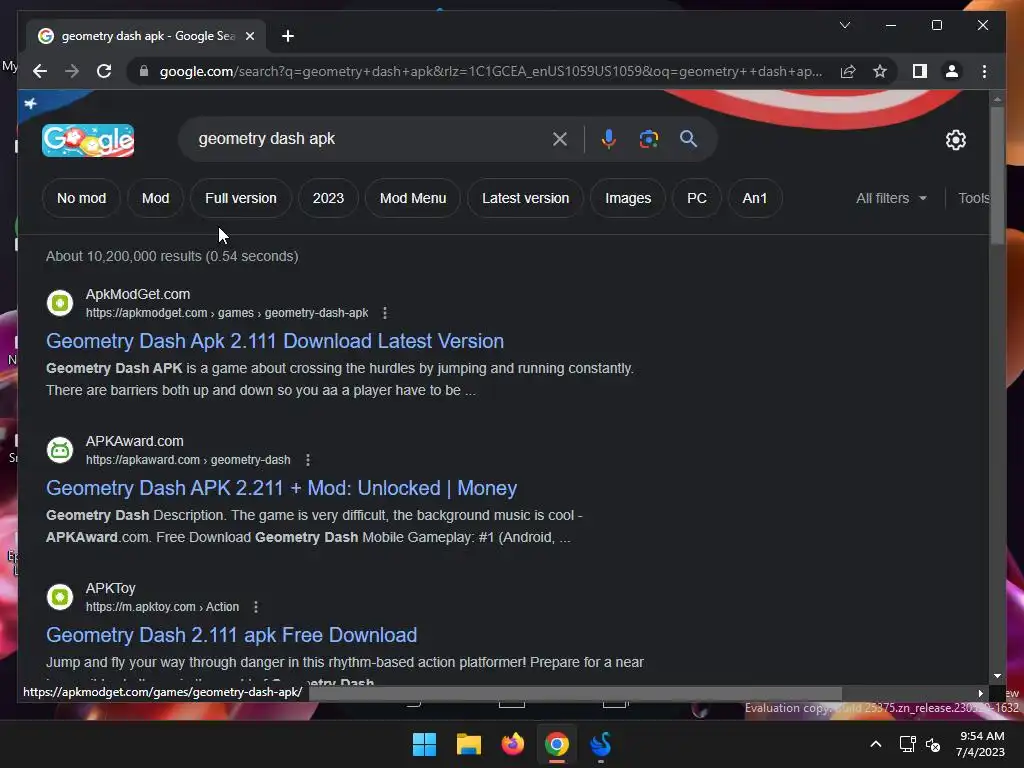Click the Google doodle logo
Image resolution: width=1024 pixels, height=768 pixels.
(88, 140)
